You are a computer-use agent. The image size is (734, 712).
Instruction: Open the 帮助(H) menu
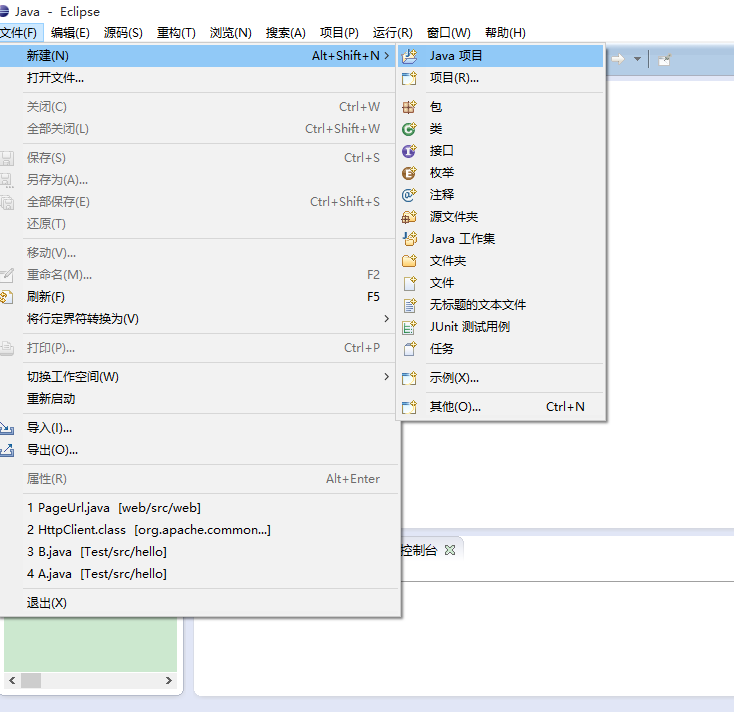[x=506, y=33]
